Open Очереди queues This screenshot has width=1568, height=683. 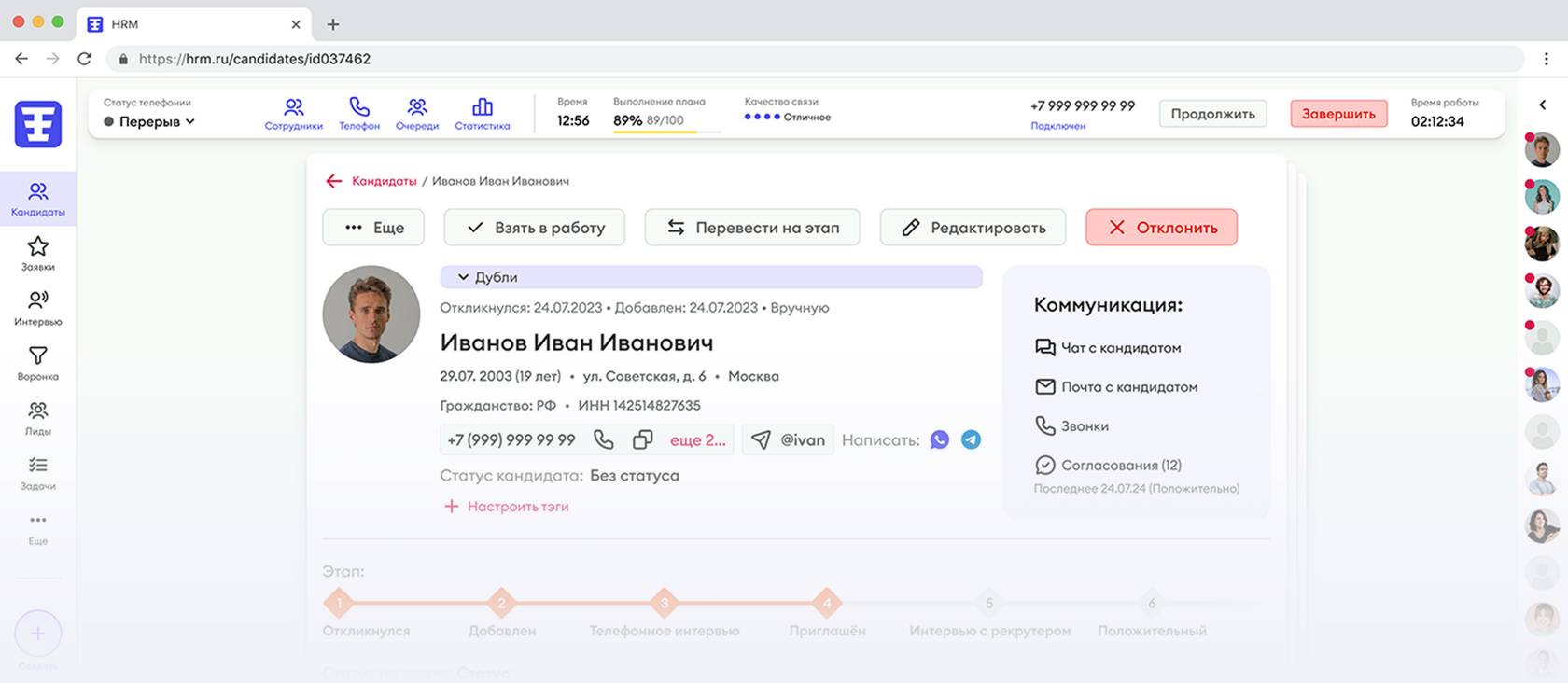pos(417,115)
